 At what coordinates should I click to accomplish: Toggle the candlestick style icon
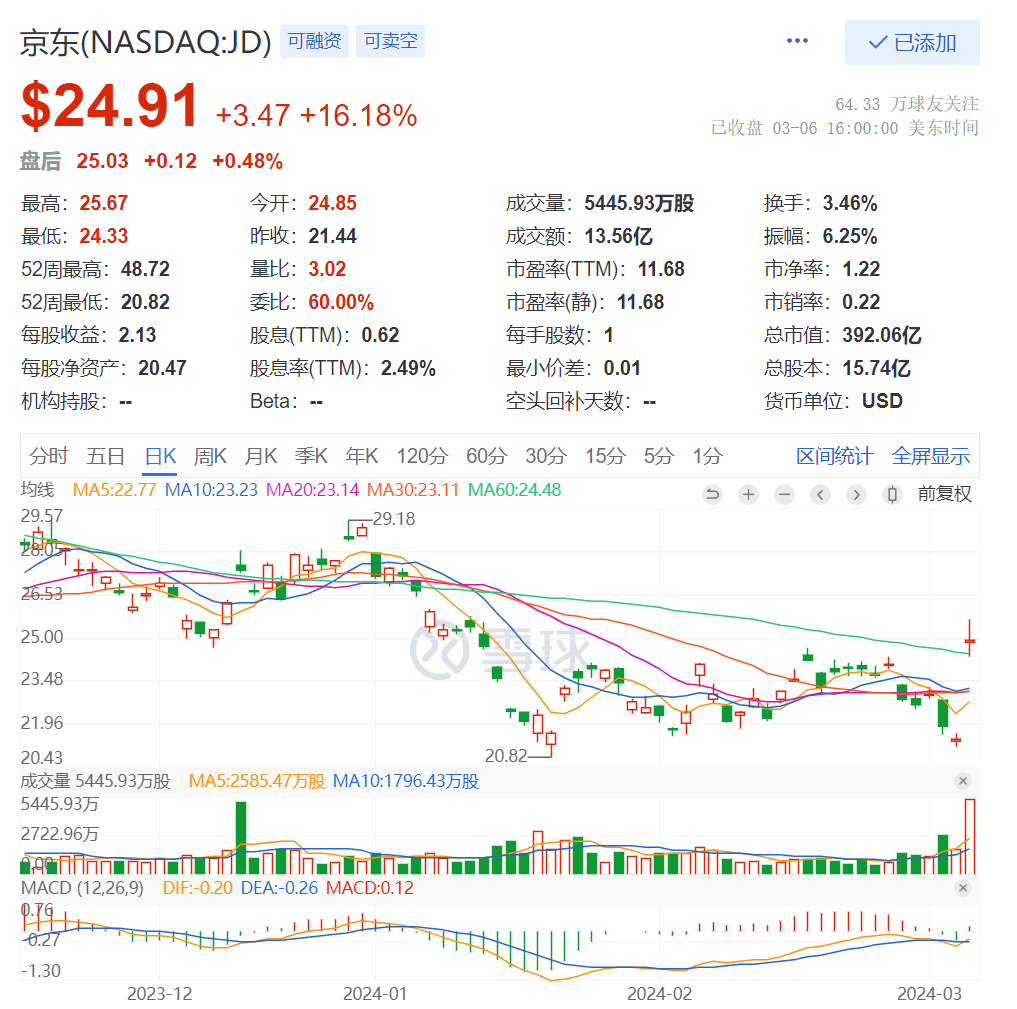point(892,494)
